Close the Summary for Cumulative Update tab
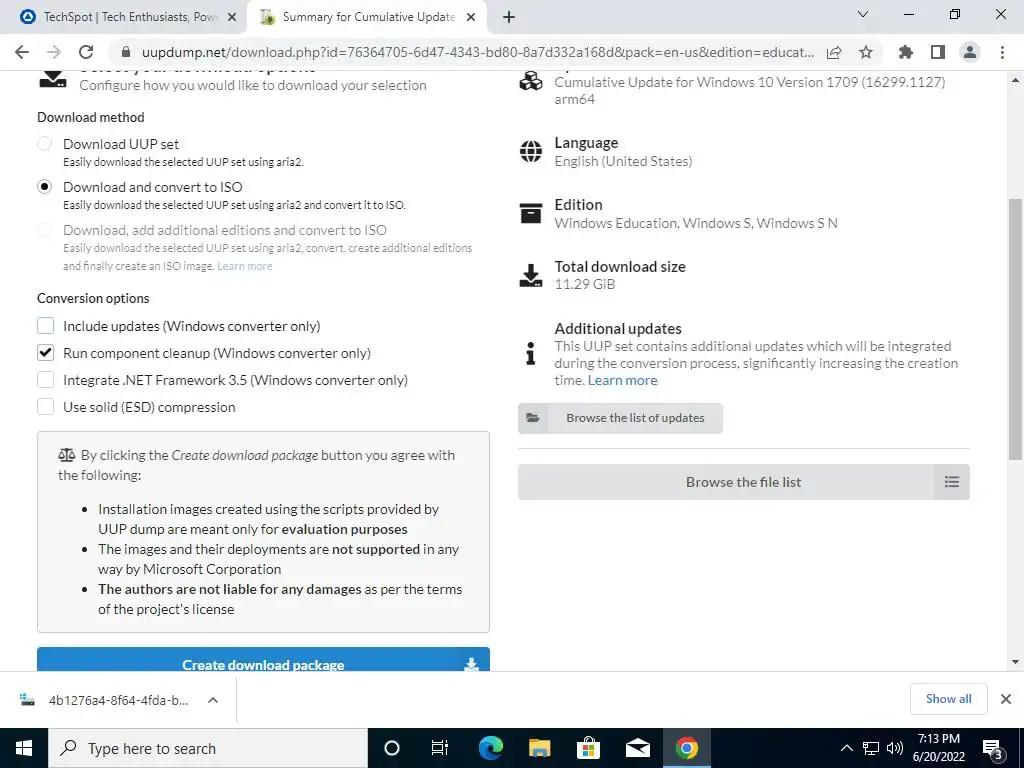 [471, 17]
